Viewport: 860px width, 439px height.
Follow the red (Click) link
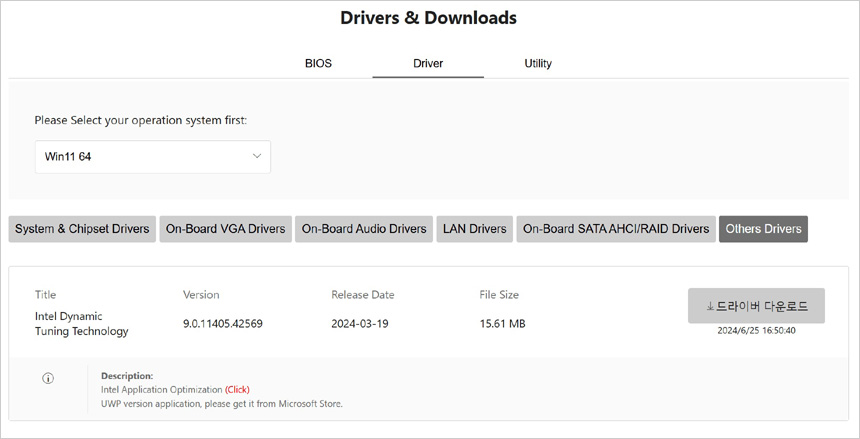click(237, 389)
